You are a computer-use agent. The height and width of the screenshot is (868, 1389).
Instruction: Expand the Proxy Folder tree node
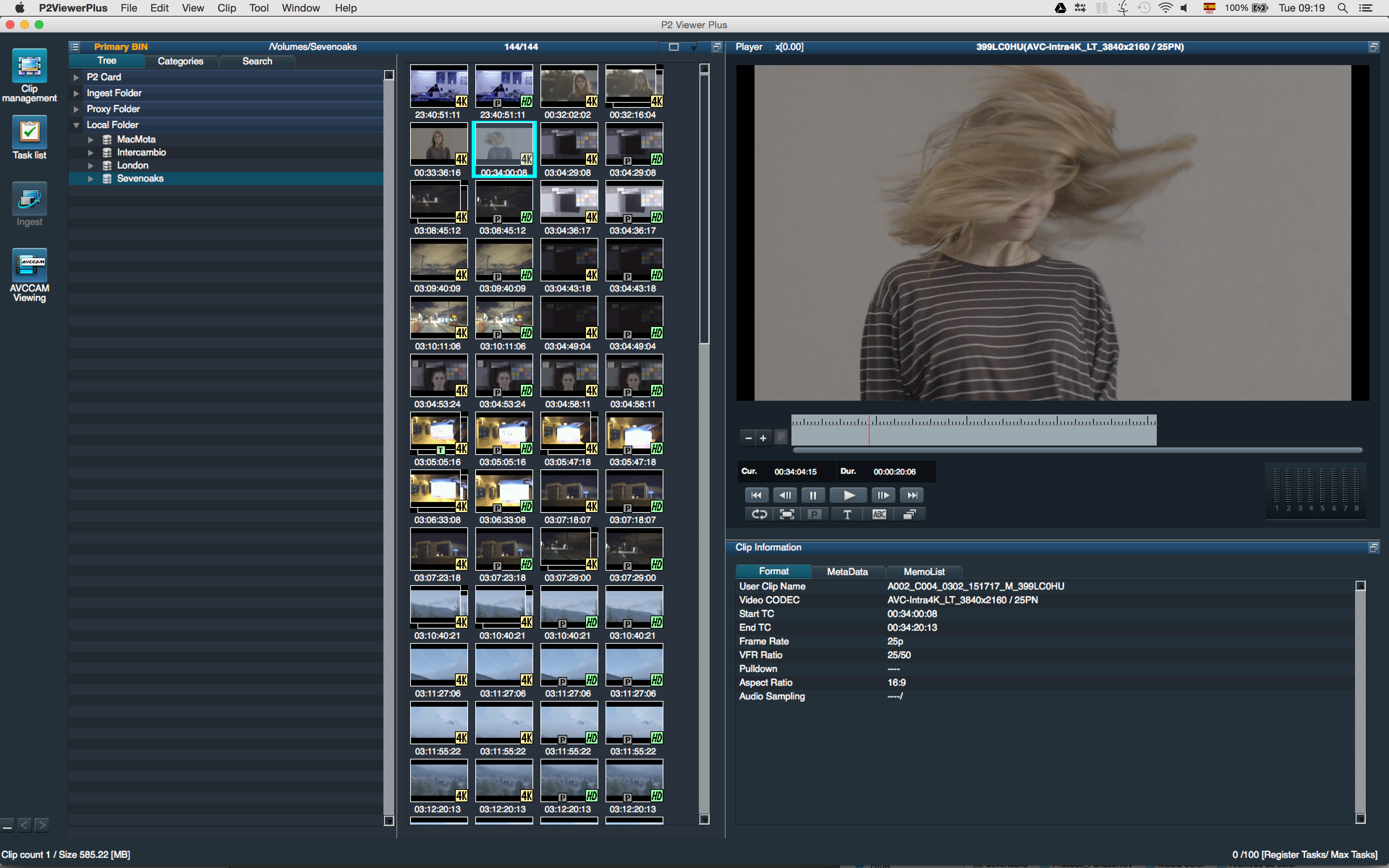pos(76,109)
